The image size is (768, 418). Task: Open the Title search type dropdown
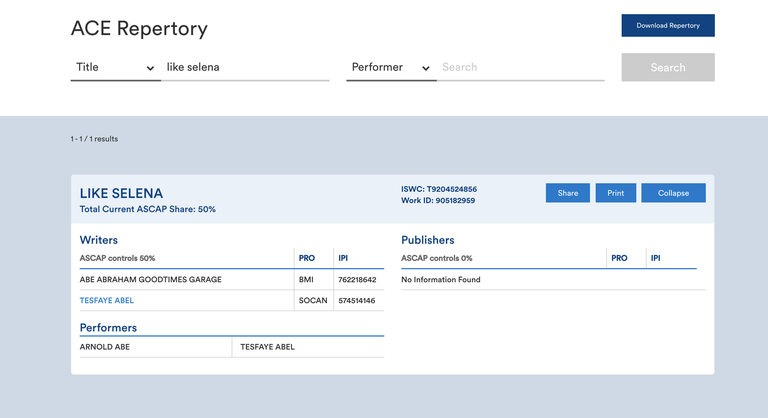click(115, 67)
